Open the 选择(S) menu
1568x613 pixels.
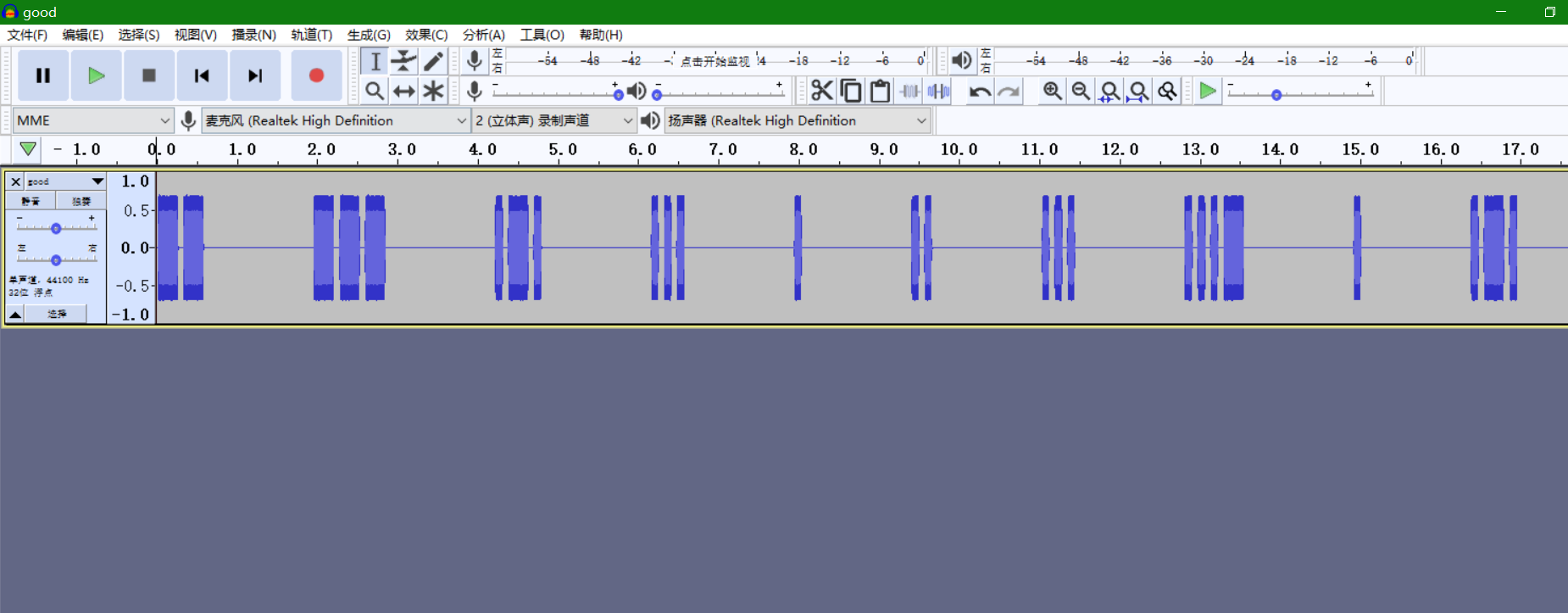(139, 35)
